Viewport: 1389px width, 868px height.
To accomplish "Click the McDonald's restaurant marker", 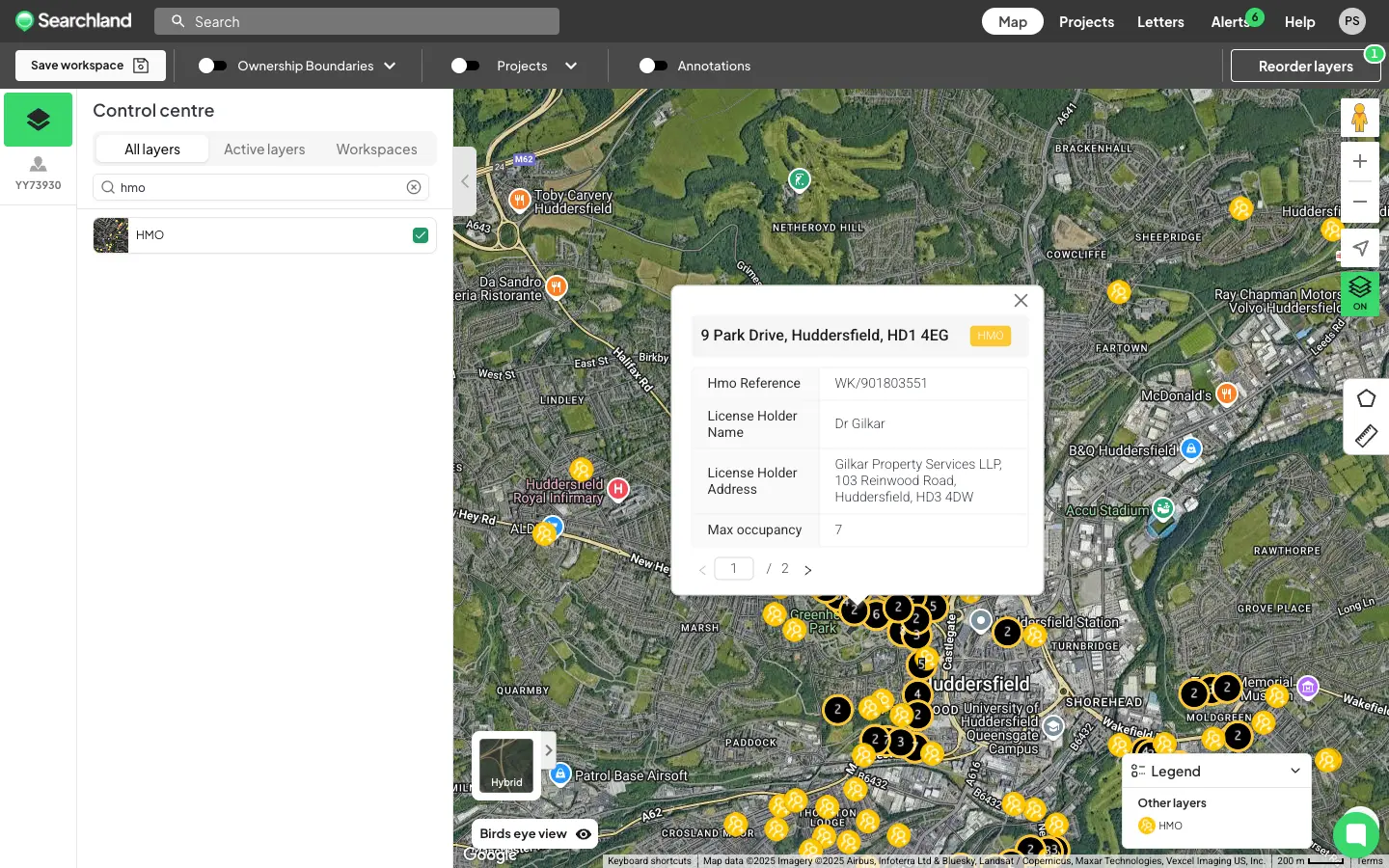I will tap(1227, 393).
